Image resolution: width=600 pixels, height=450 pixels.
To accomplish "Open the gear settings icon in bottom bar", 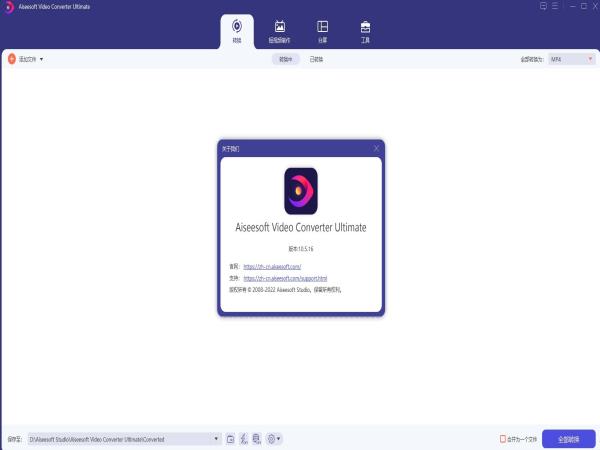I will tap(272, 439).
